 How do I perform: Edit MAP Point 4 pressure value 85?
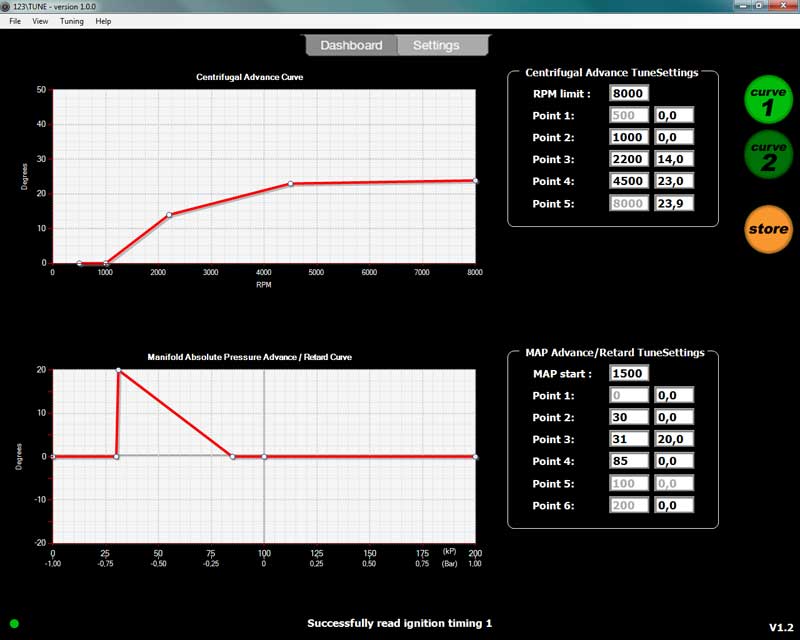(x=629, y=461)
